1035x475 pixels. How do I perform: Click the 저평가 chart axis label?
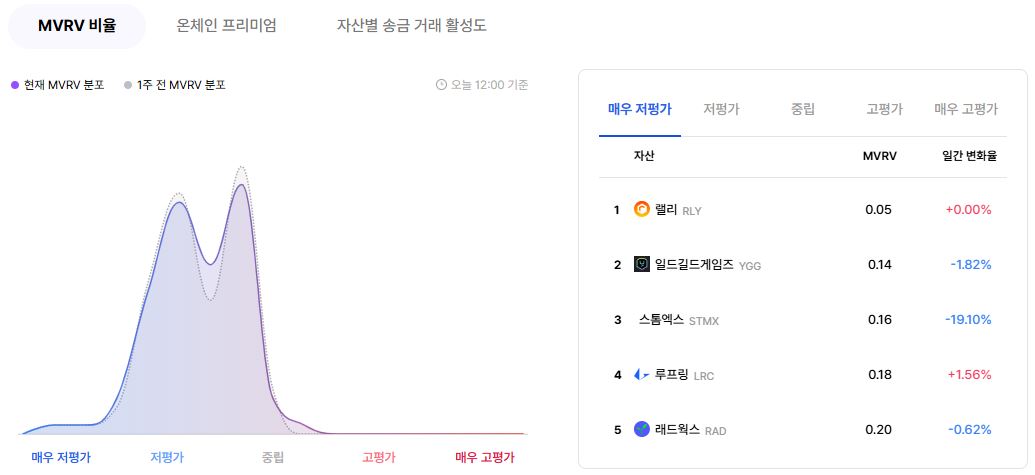pos(167,457)
